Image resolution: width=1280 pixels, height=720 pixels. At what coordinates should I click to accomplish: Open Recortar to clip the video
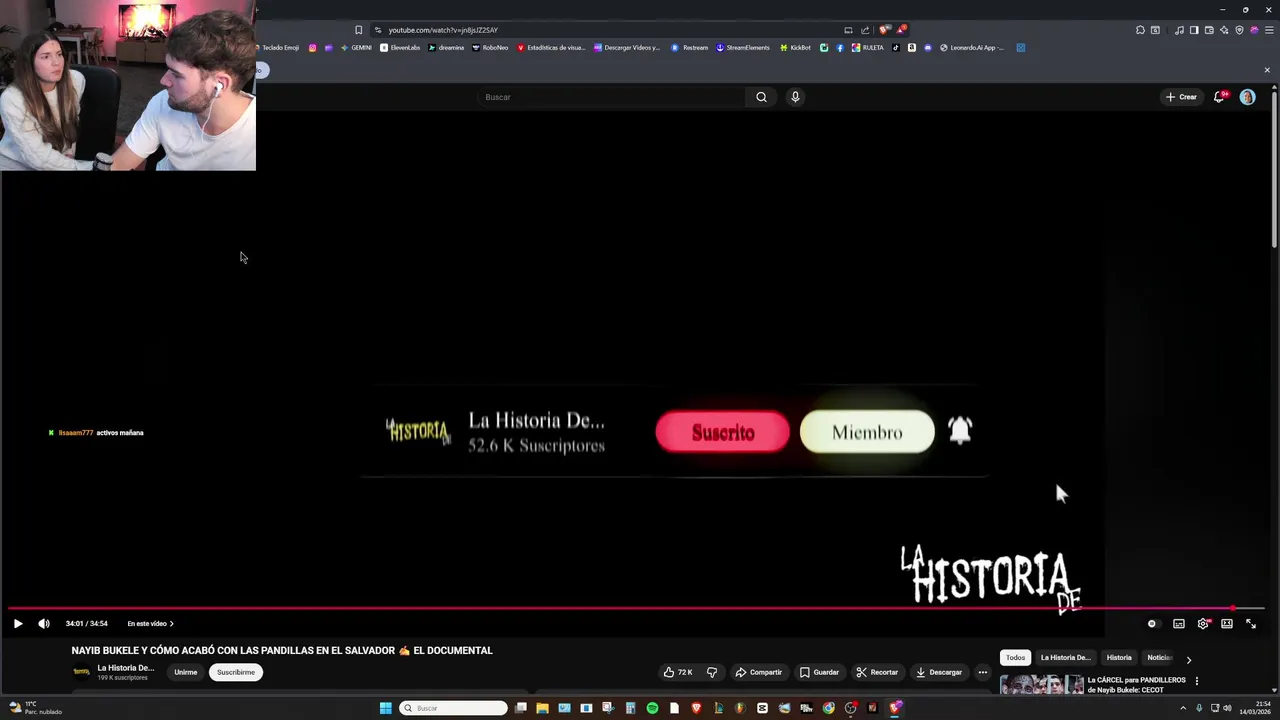coord(877,672)
